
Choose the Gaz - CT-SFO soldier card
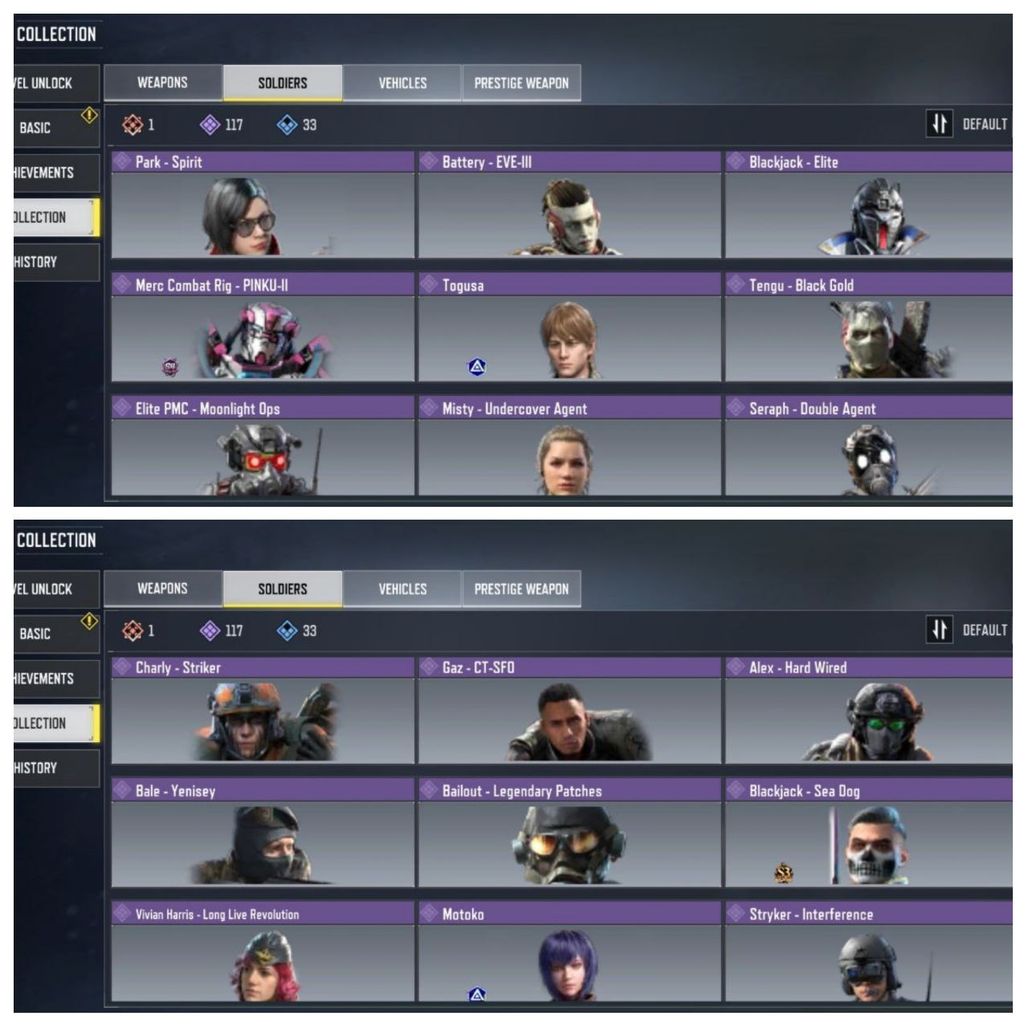tap(570, 711)
